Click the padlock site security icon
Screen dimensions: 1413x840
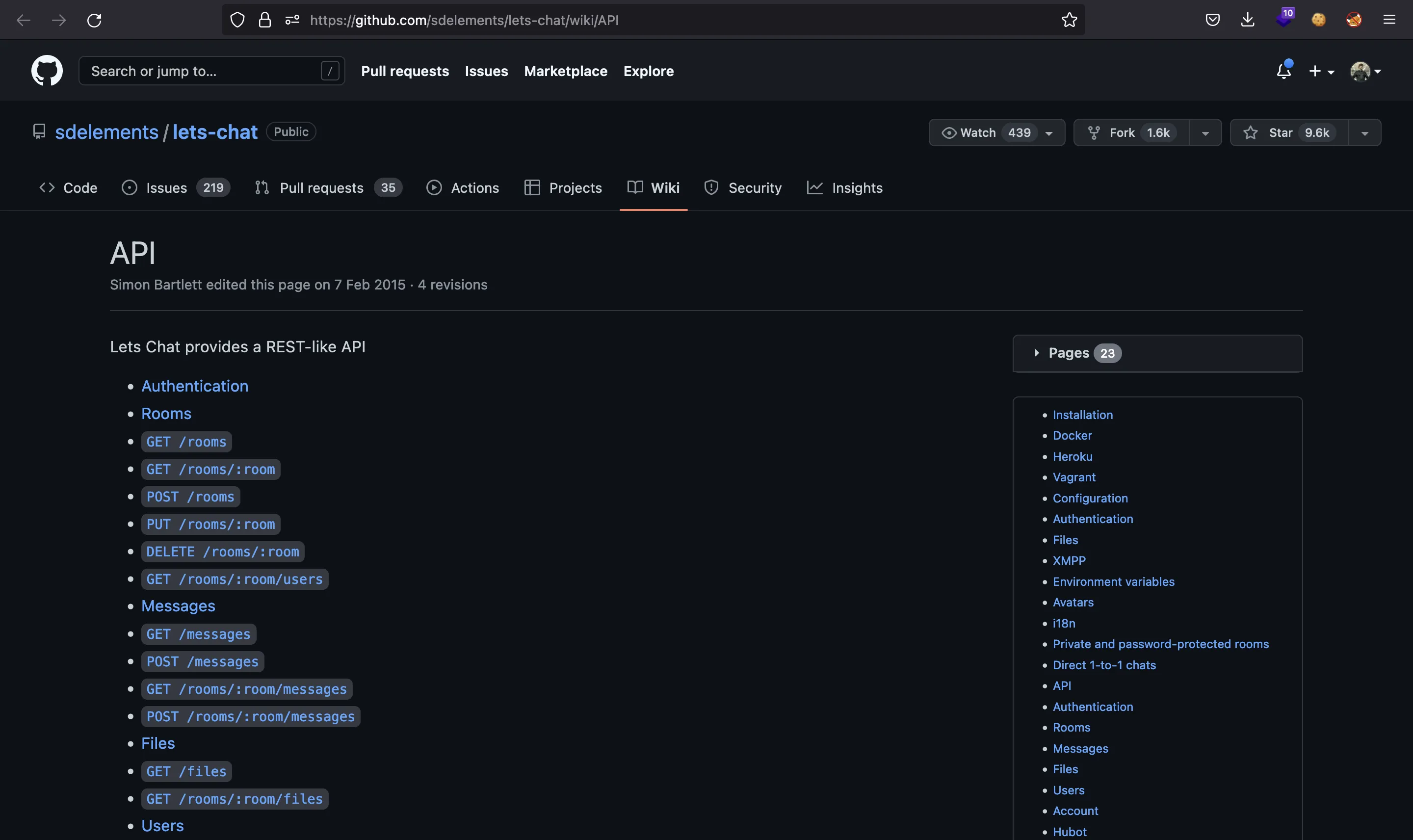pyautogui.click(x=264, y=21)
